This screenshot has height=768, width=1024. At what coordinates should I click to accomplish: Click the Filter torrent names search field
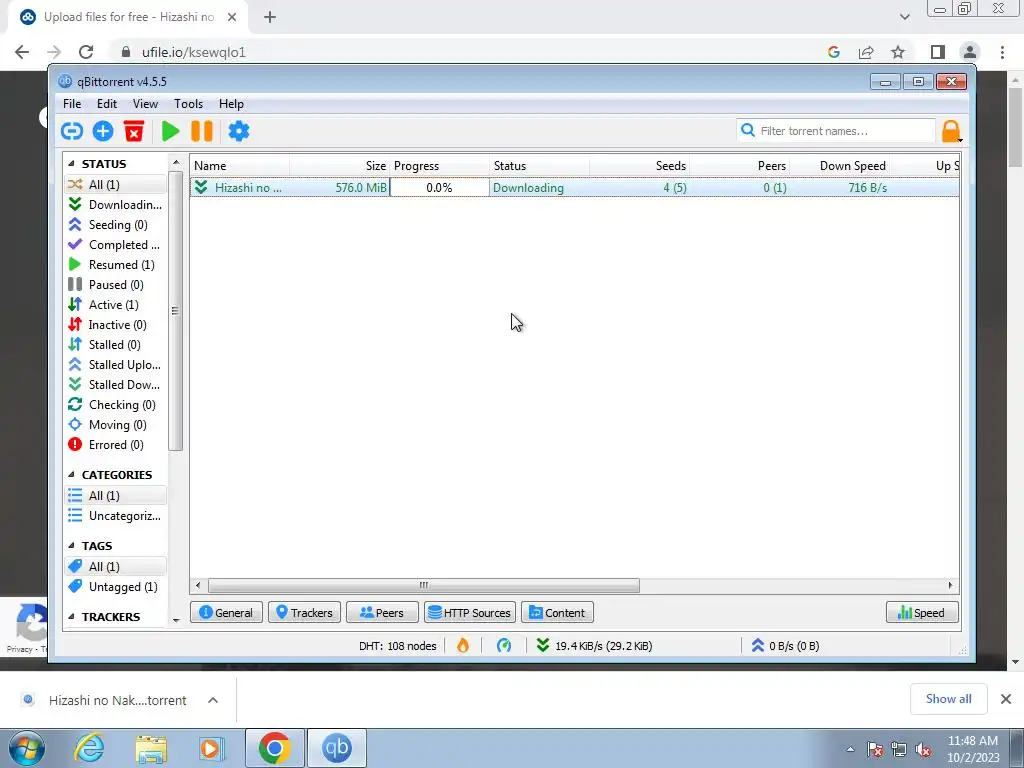(836, 131)
